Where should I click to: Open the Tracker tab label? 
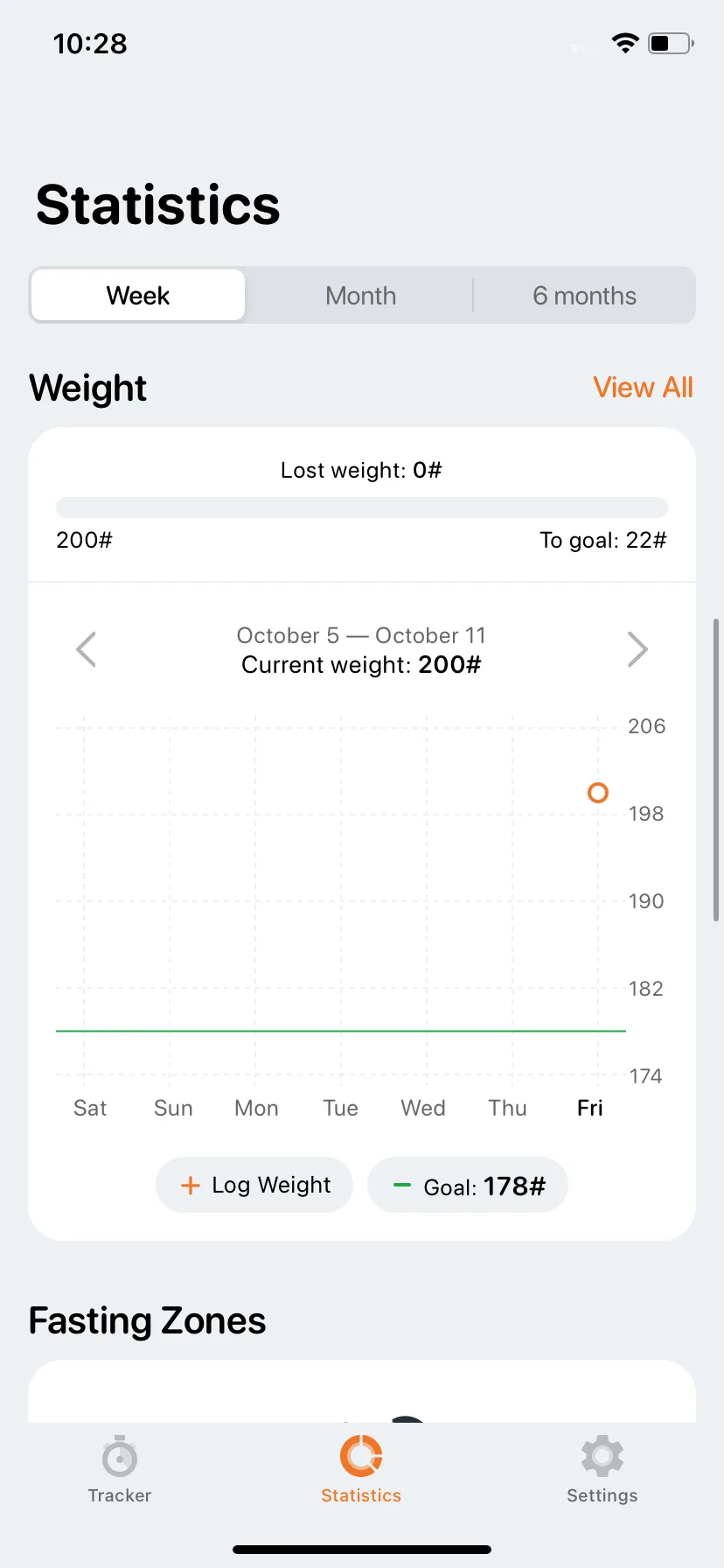[120, 1495]
